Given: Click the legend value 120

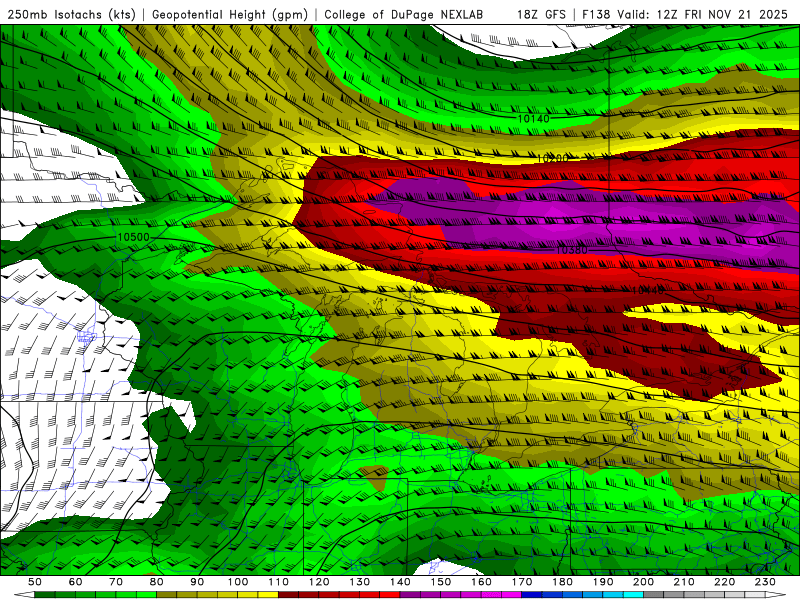Looking at the screenshot, I should pyautogui.click(x=319, y=582).
